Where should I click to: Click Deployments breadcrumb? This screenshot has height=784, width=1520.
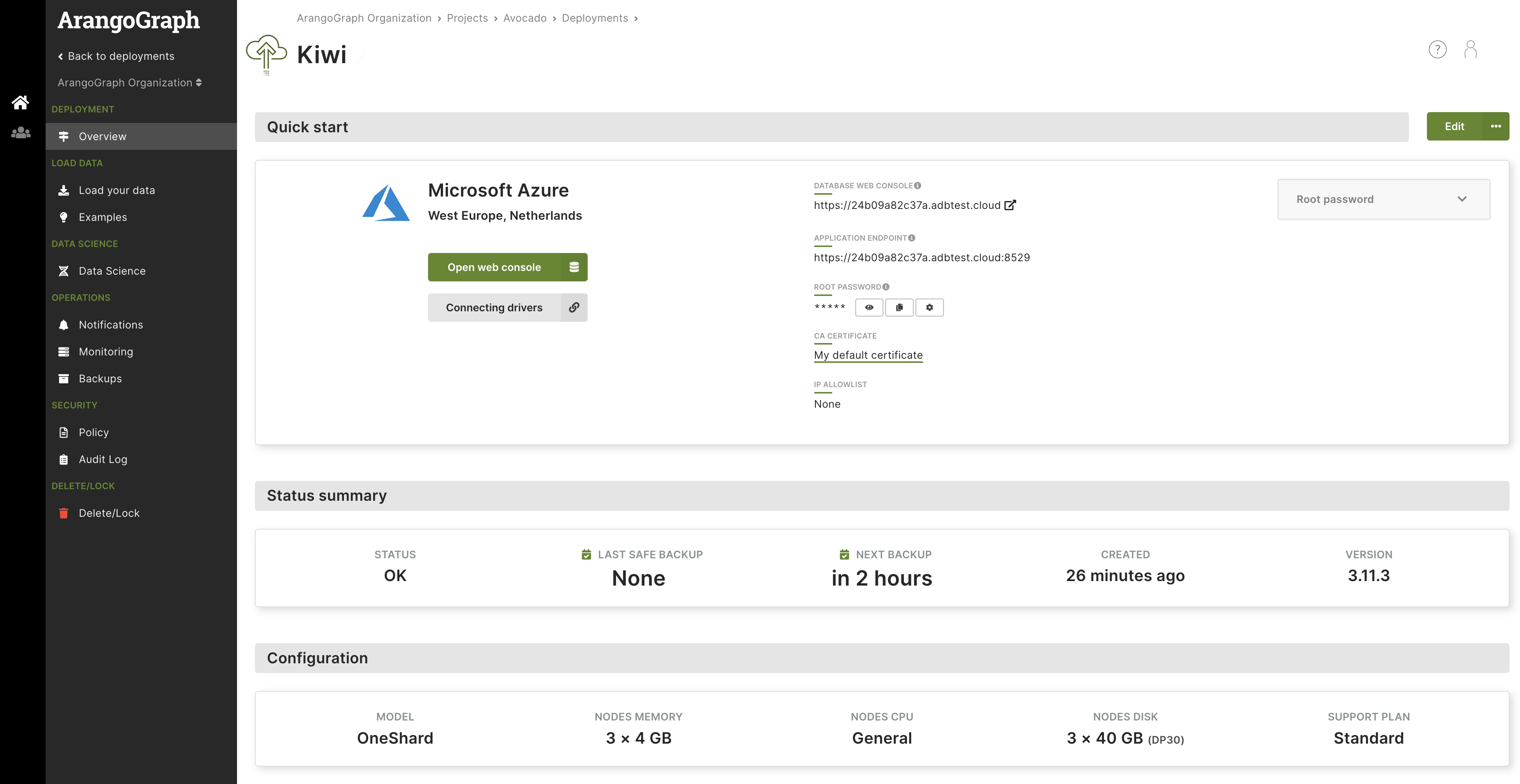pos(595,18)
